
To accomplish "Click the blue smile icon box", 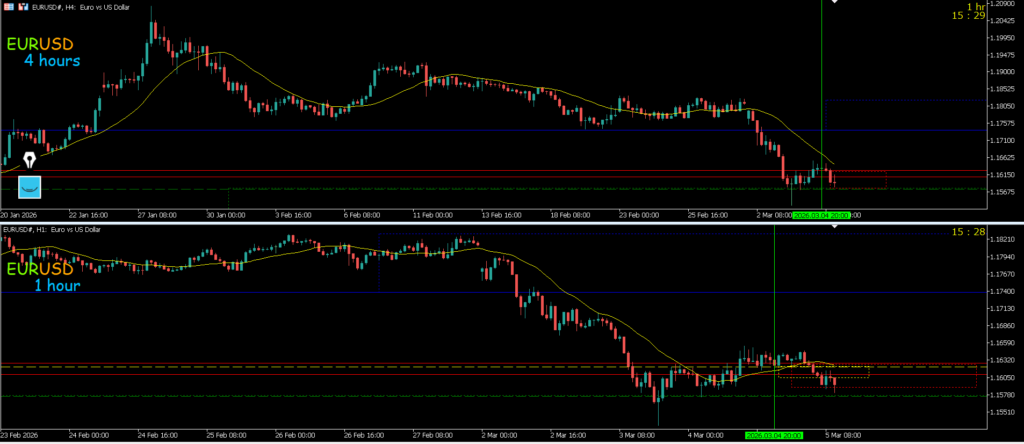I will click(31, 186).
